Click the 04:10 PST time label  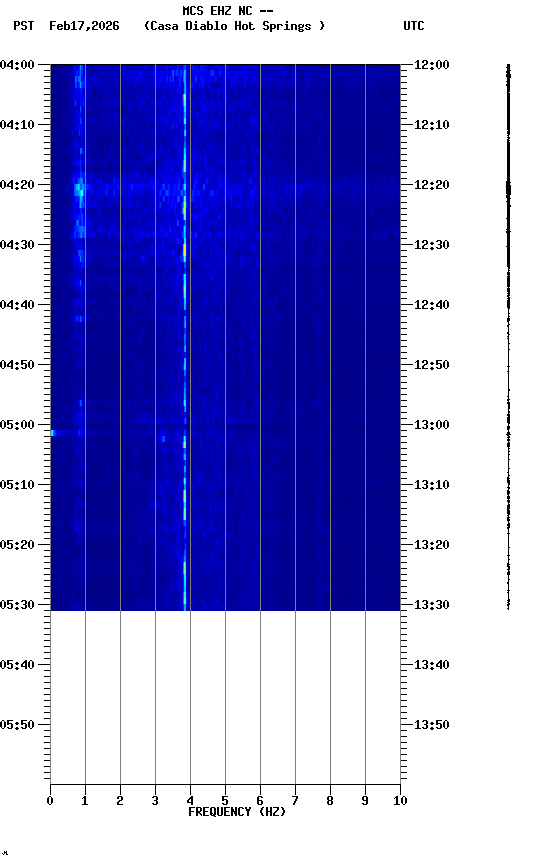point(17,125)
